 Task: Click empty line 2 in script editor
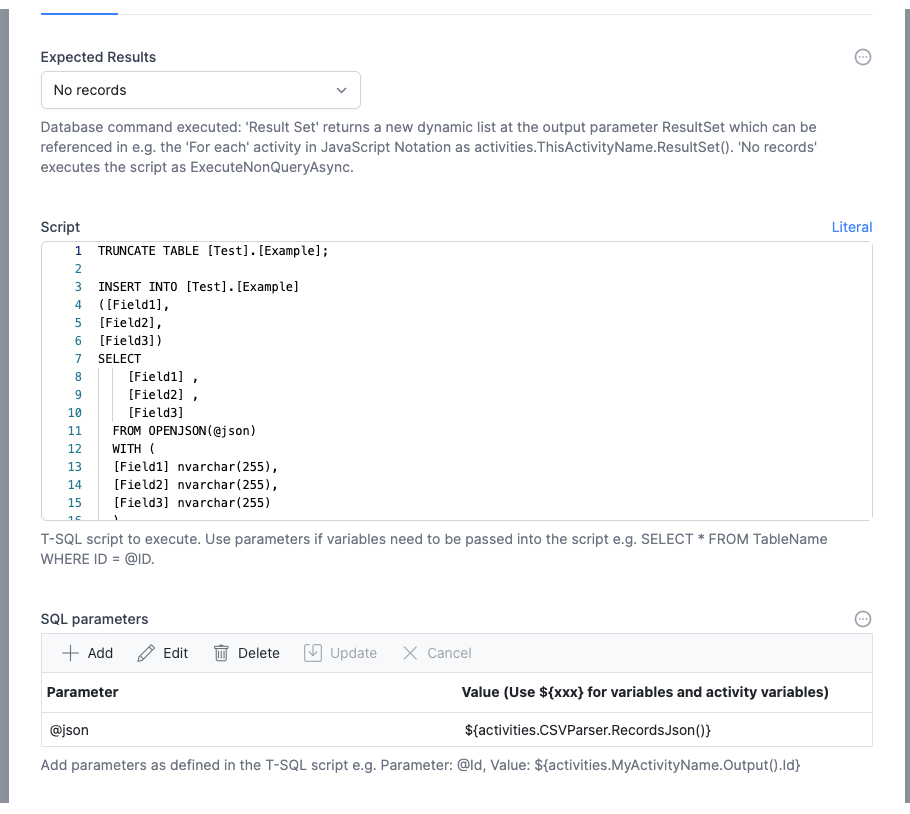click(300, 269)
